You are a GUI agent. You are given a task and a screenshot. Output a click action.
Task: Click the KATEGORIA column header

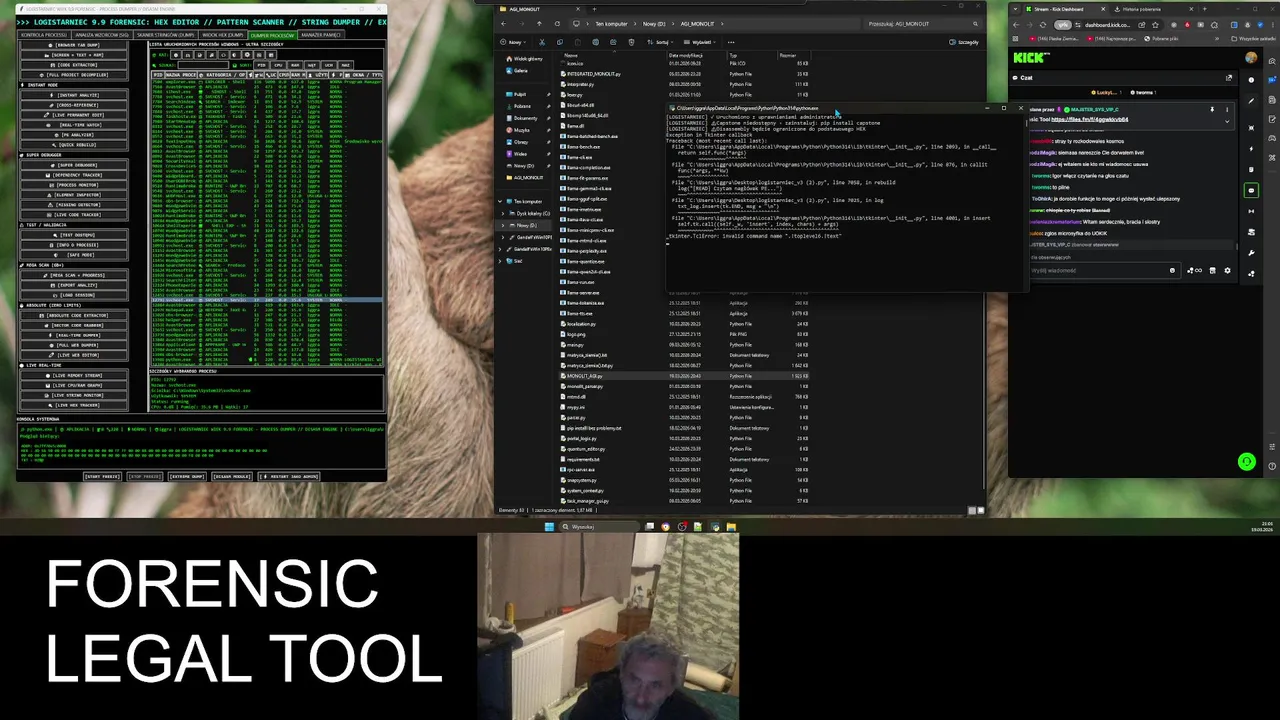pyautogui.click(x=222, y=75)
